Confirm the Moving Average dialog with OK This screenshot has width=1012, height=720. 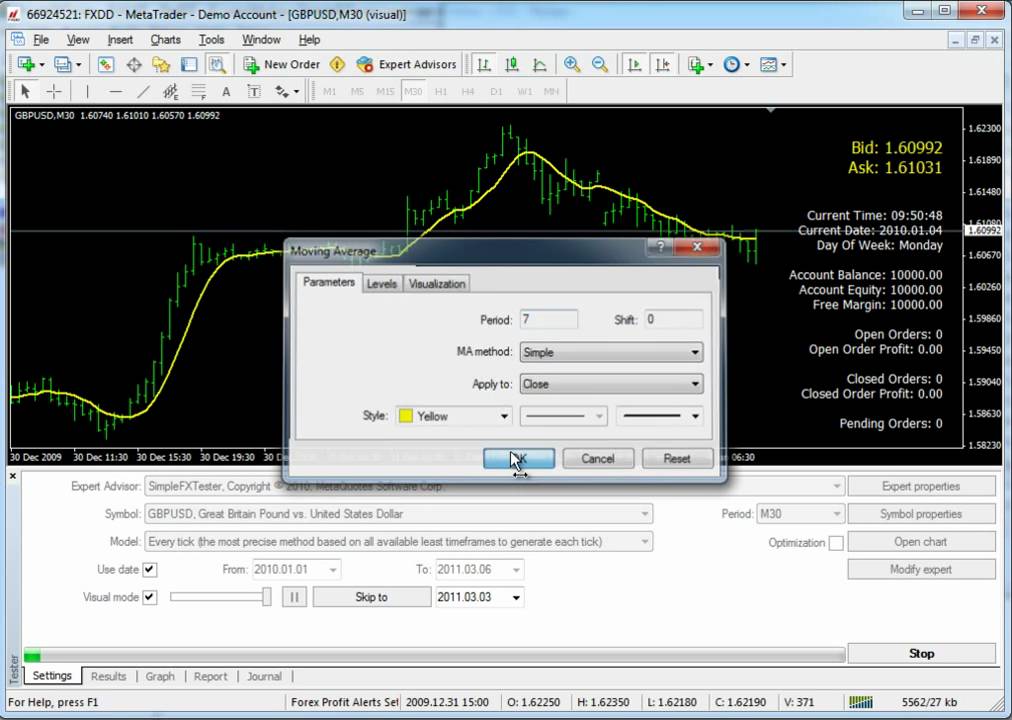pos(519,459)
